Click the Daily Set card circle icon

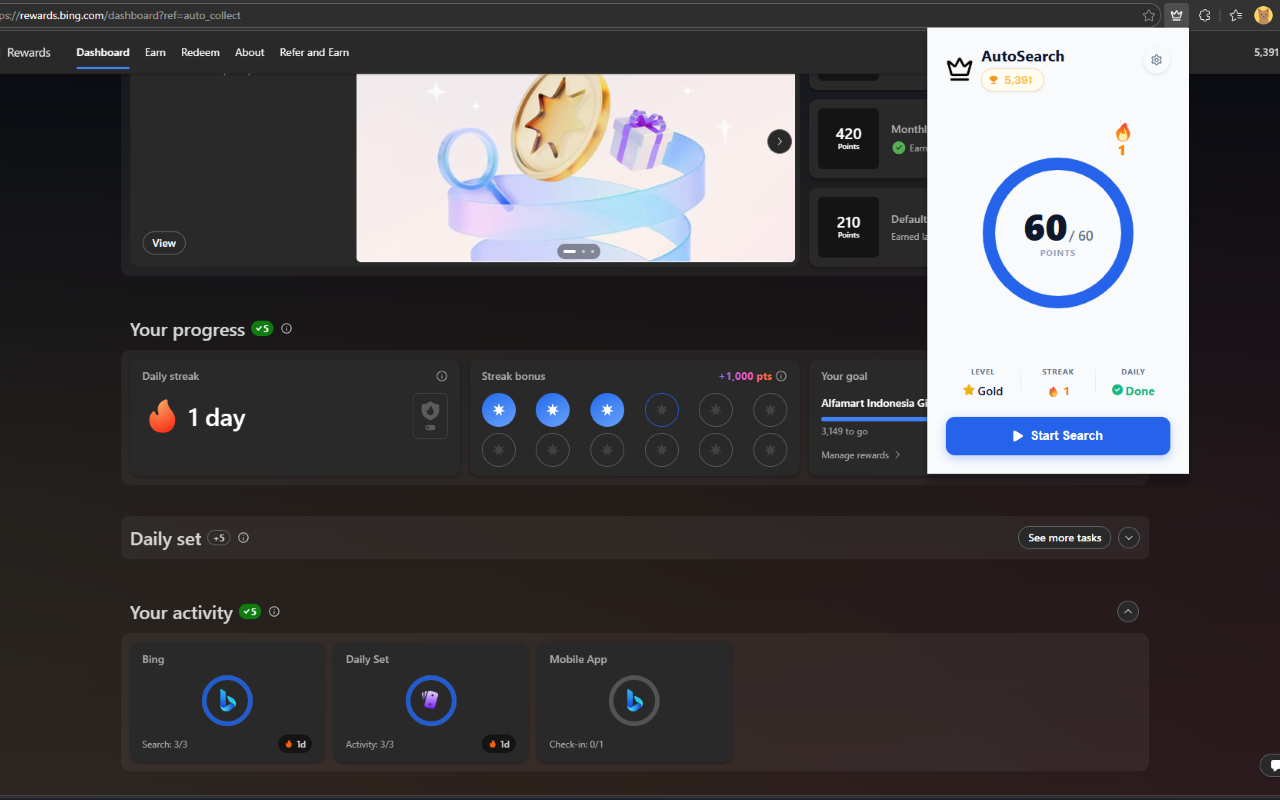pyautogui.click(x=431, y=700)
